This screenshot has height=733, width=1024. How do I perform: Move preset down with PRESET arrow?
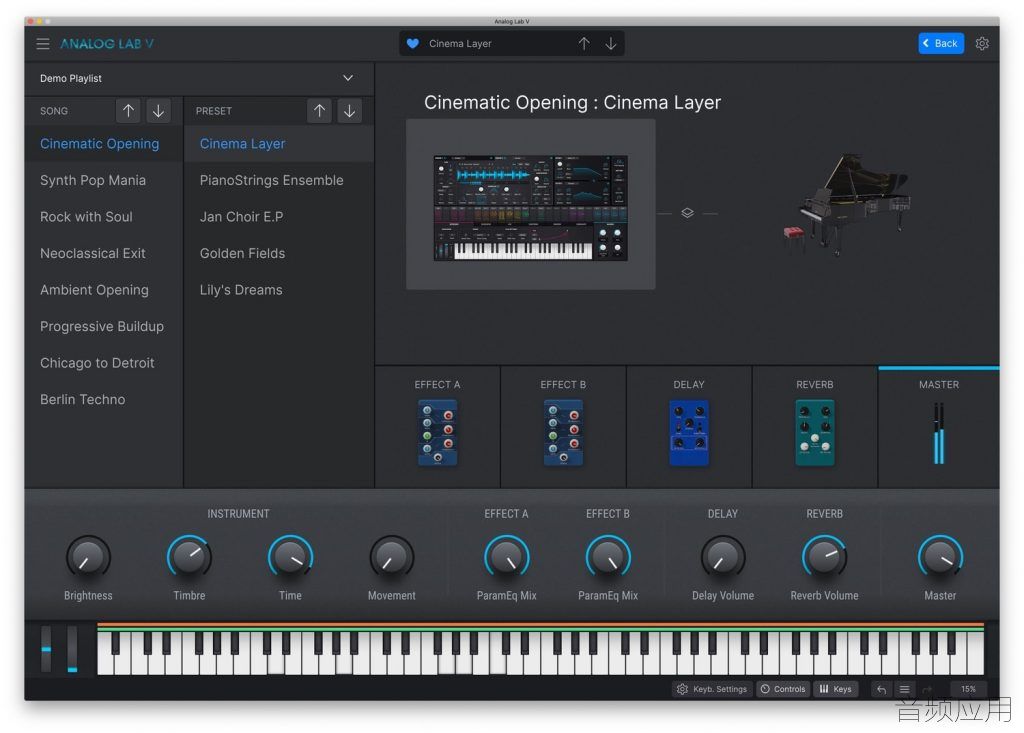(x=349, y=111)
